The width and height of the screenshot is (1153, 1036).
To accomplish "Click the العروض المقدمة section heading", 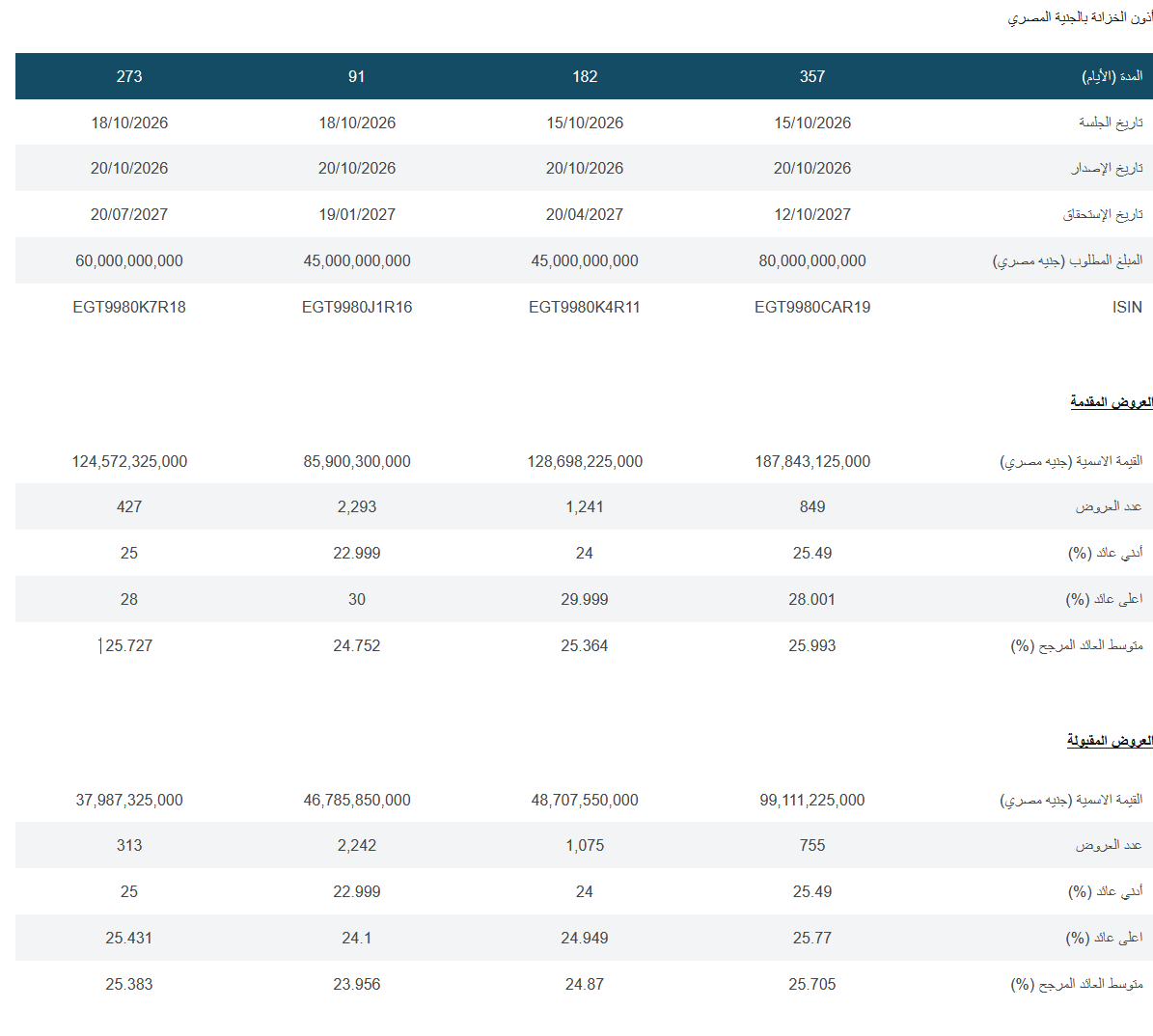I will (x=1112, y=402).
